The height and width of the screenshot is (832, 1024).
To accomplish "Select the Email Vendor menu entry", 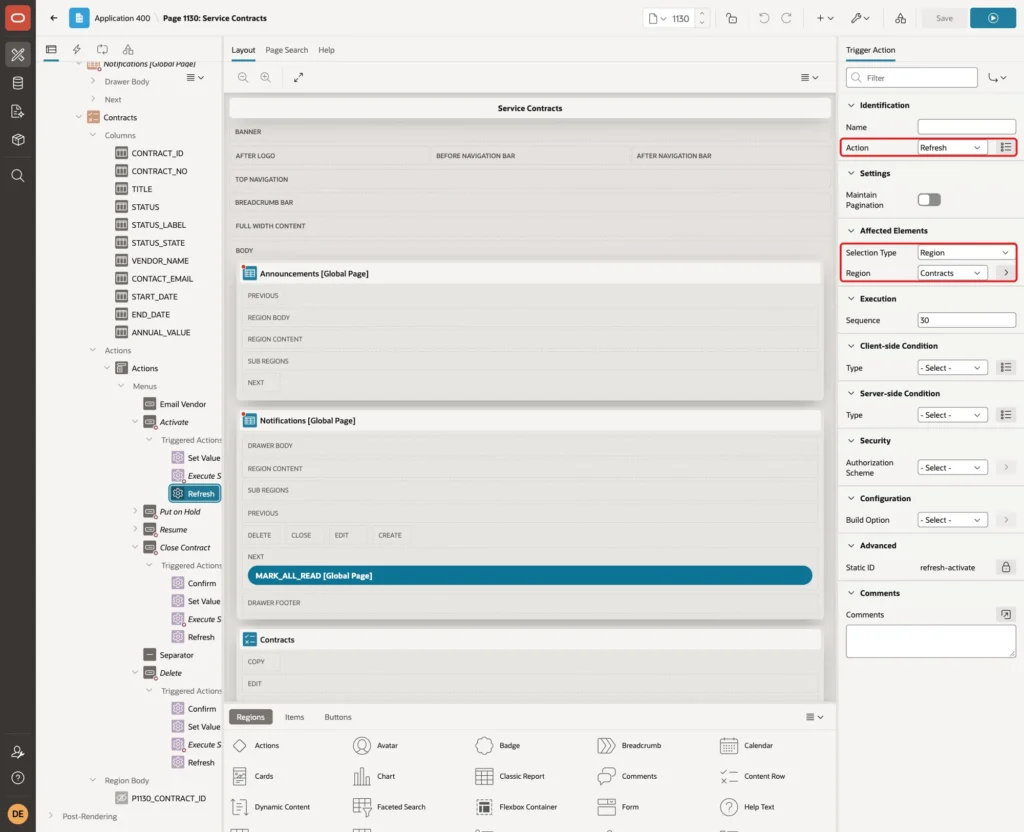I will 174,404.
